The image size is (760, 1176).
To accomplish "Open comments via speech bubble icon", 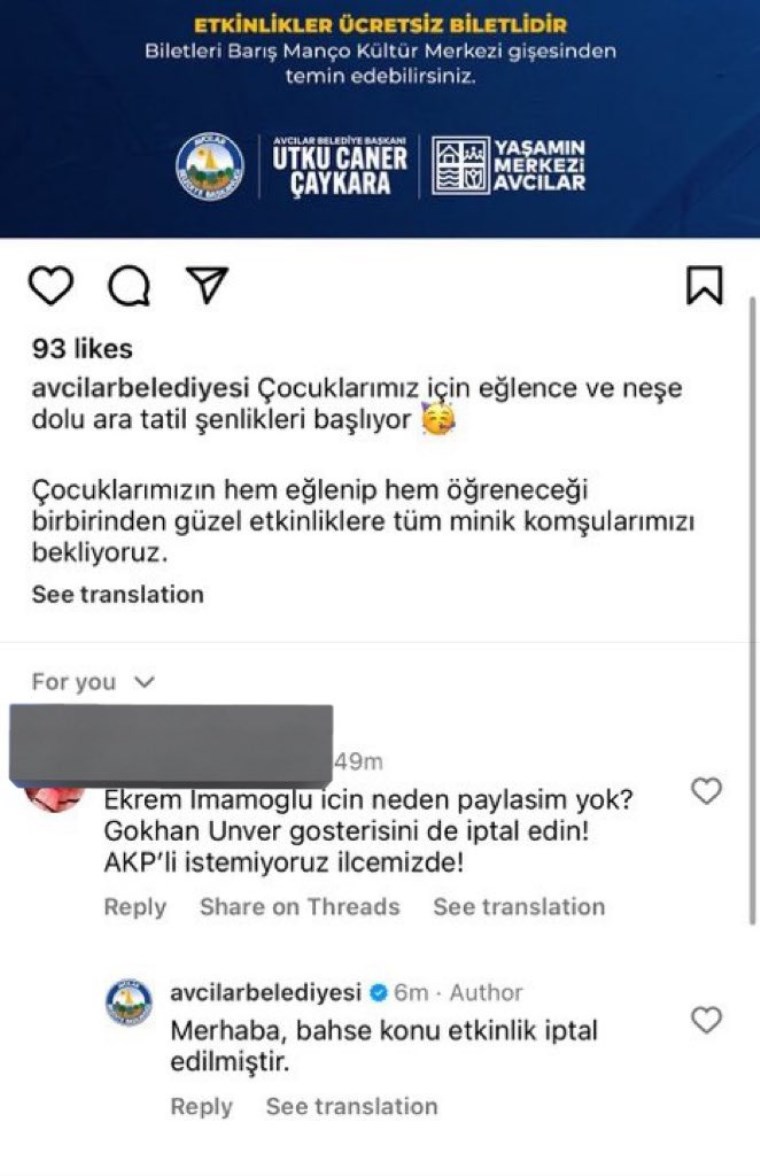I will click(x=128, y=286).
